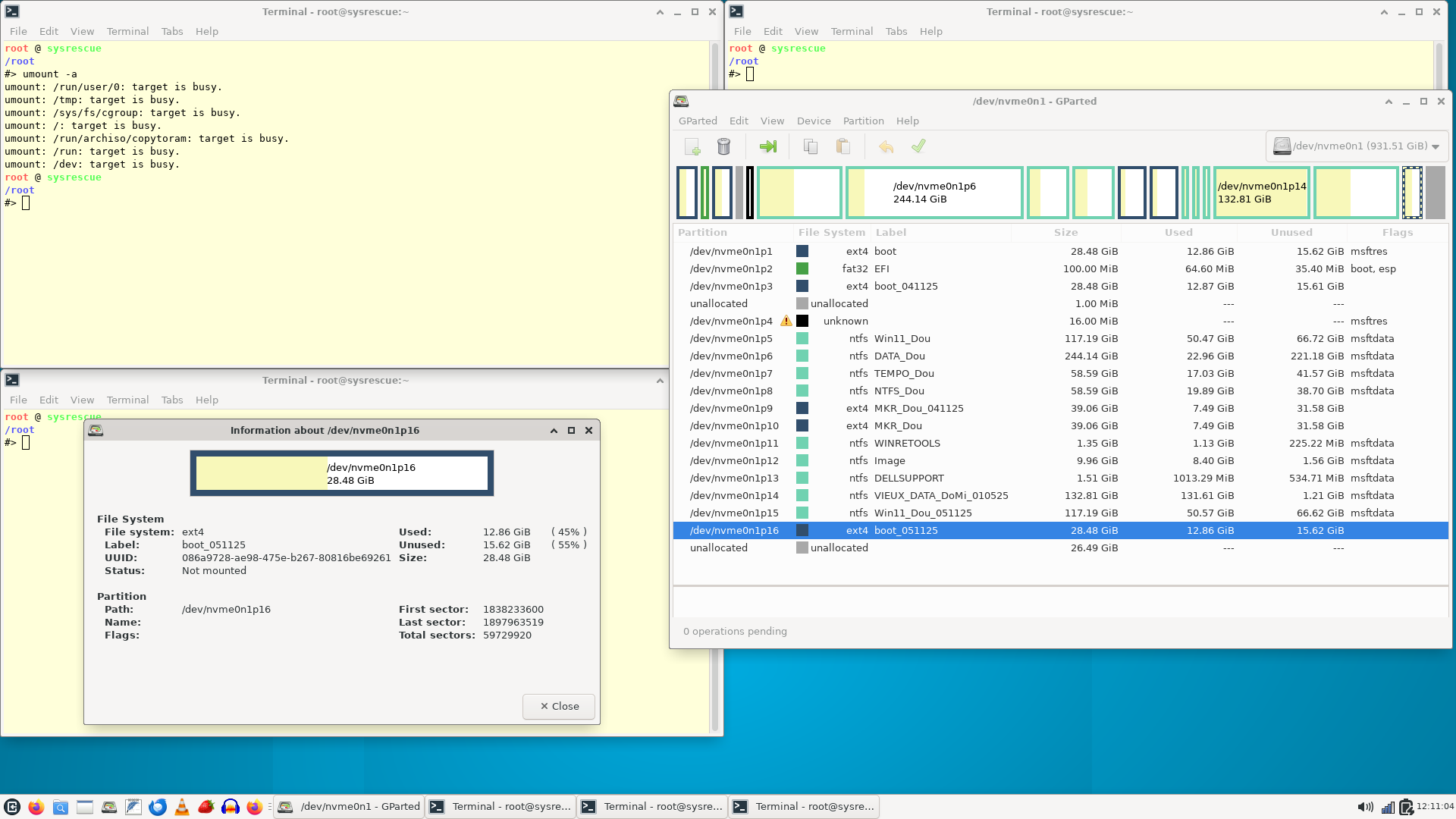This screenshot has width=1456, height=819.
Task: Click the Delete partition trash icon
Action: (x=723, y=146)
